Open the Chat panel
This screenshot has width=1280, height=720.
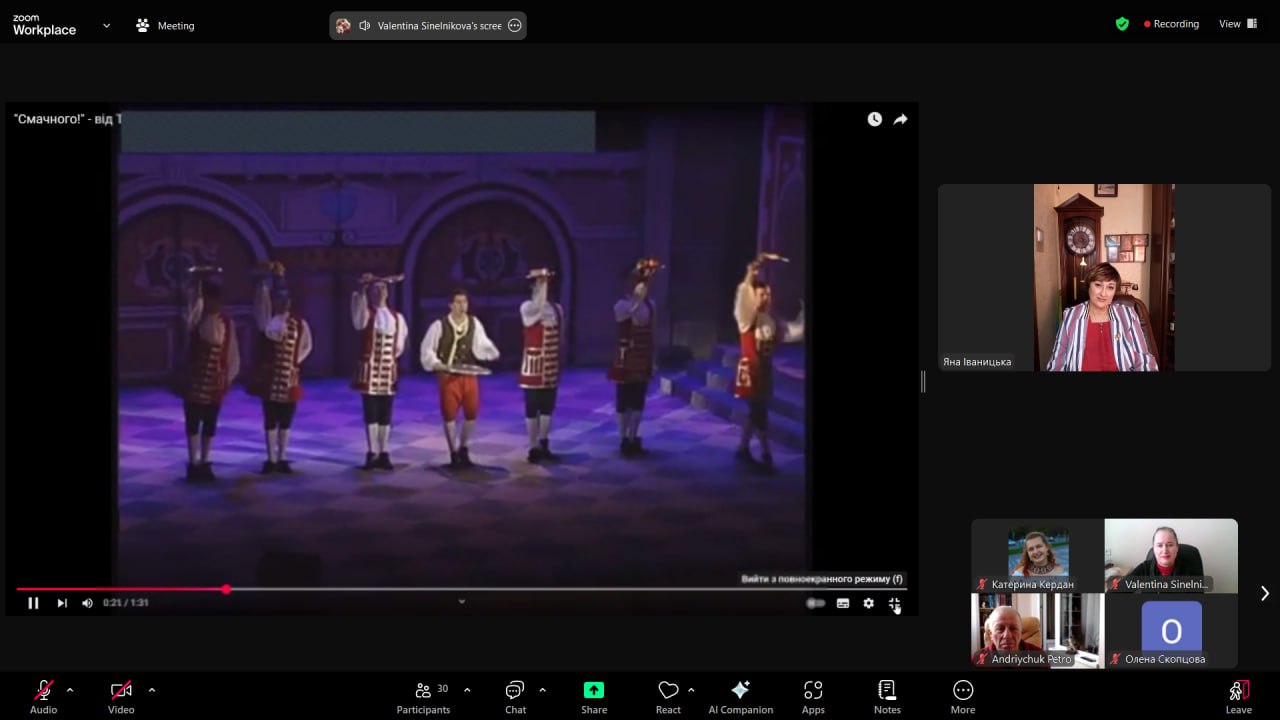point(515,696)
